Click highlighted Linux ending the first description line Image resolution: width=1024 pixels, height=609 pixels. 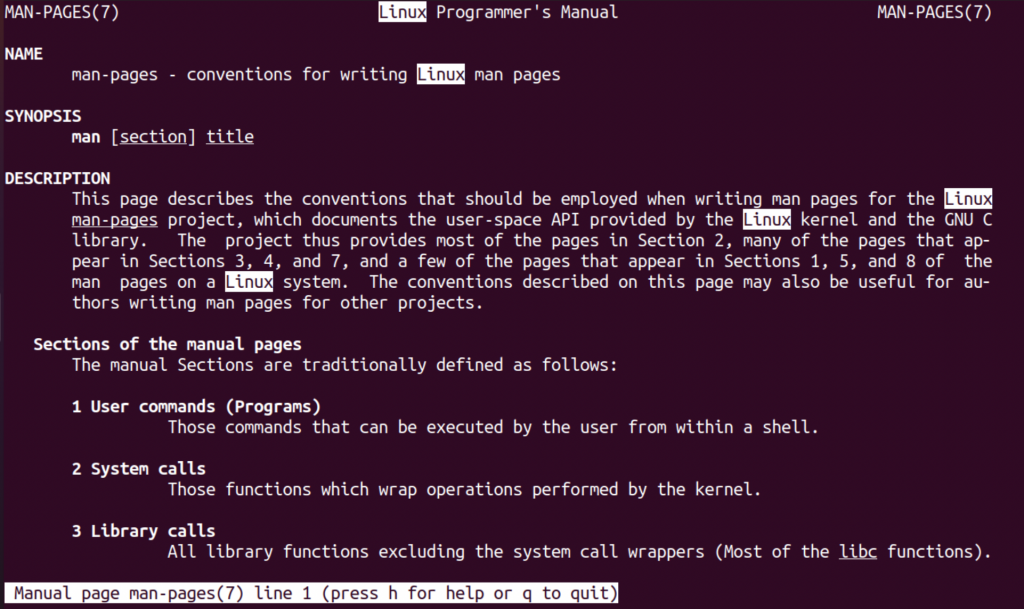click(x=968, y=198)
